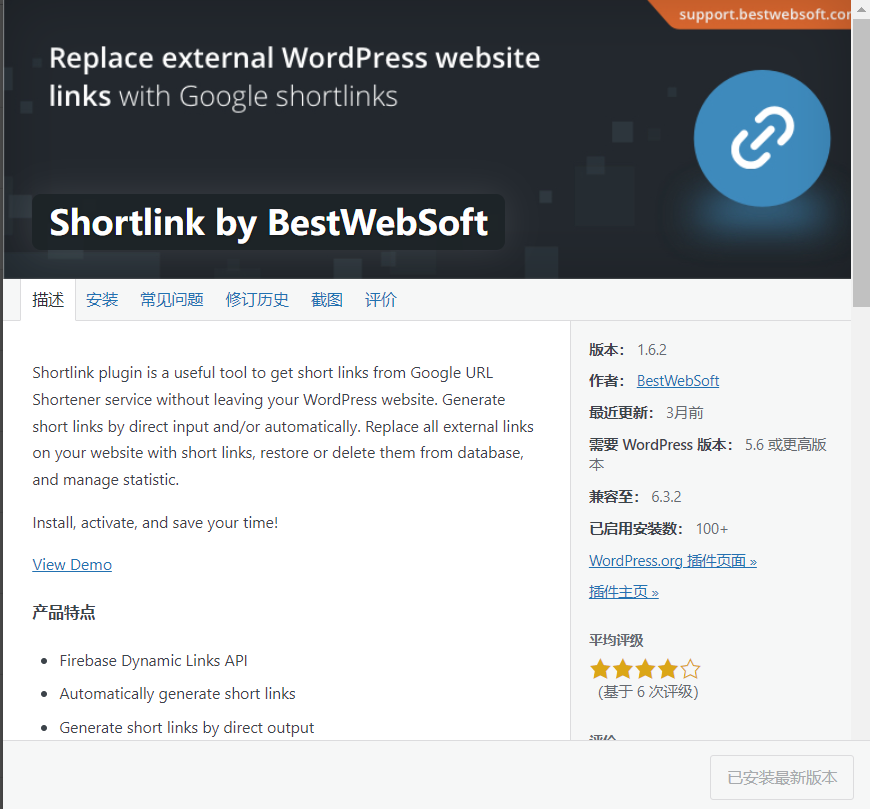870x809 pixels.
Task: Switch to the 安装 tab
Action: (102, 300)
